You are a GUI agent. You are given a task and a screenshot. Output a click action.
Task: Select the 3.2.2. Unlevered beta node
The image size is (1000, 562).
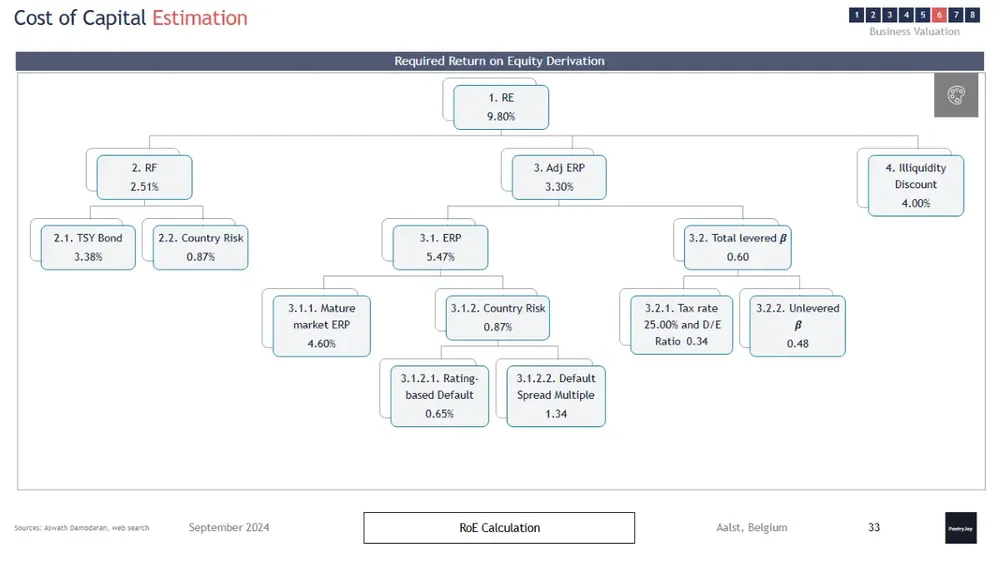pyautogui.click(x=797, y=326)
